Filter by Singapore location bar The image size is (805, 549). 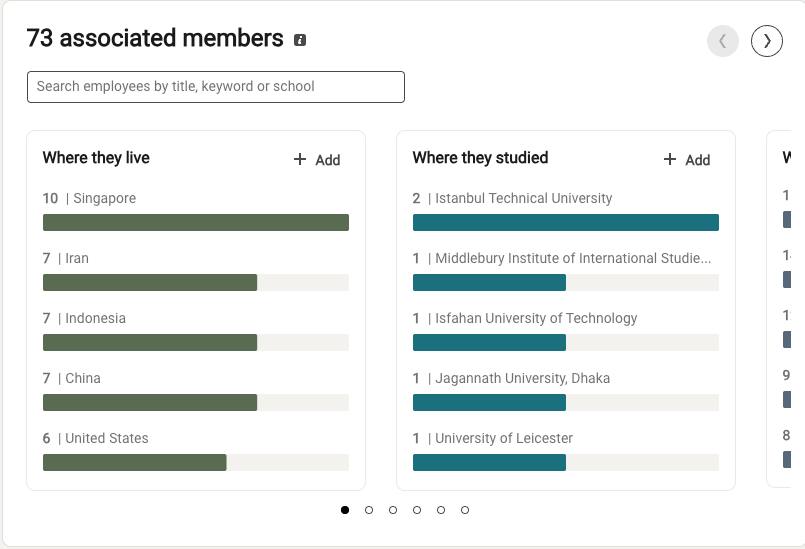point(195,222)
